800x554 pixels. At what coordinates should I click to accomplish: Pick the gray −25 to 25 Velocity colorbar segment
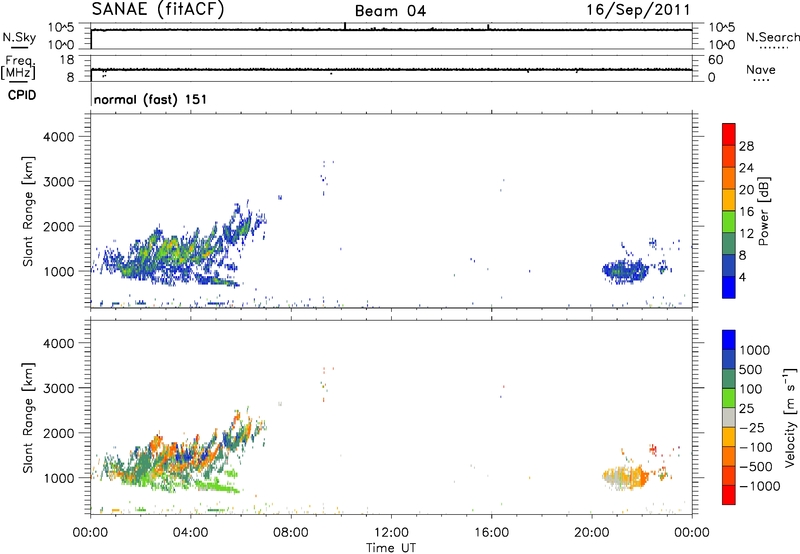729,418
